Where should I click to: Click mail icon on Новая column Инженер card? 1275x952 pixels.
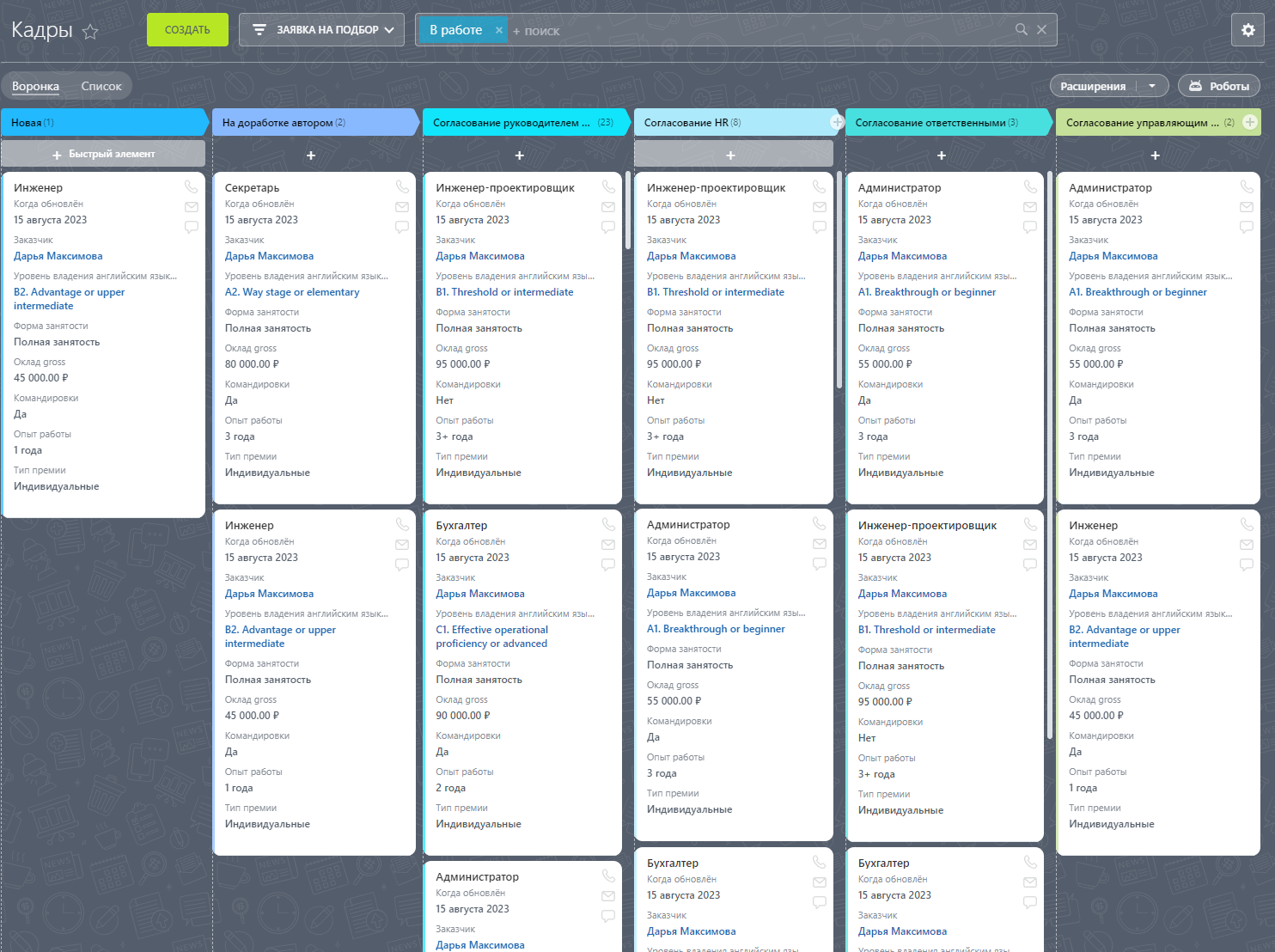pyautogui.click(x=191, y=207)
